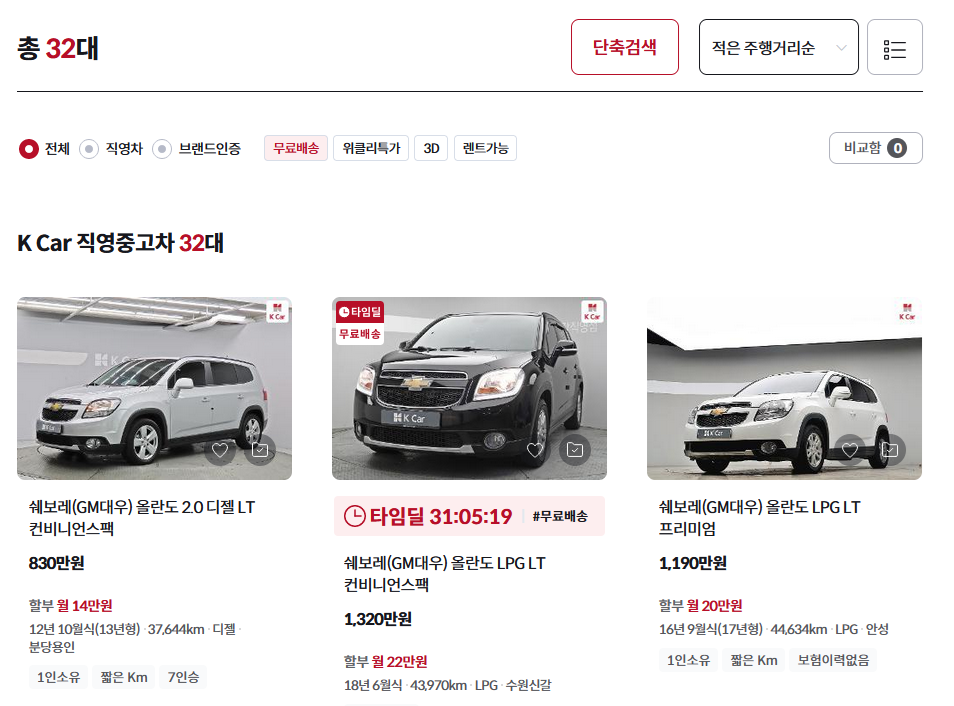Open 단축검색 quick search
Image resolution: width=954 pixels, height=706 pixels.
tap(624, 47)
